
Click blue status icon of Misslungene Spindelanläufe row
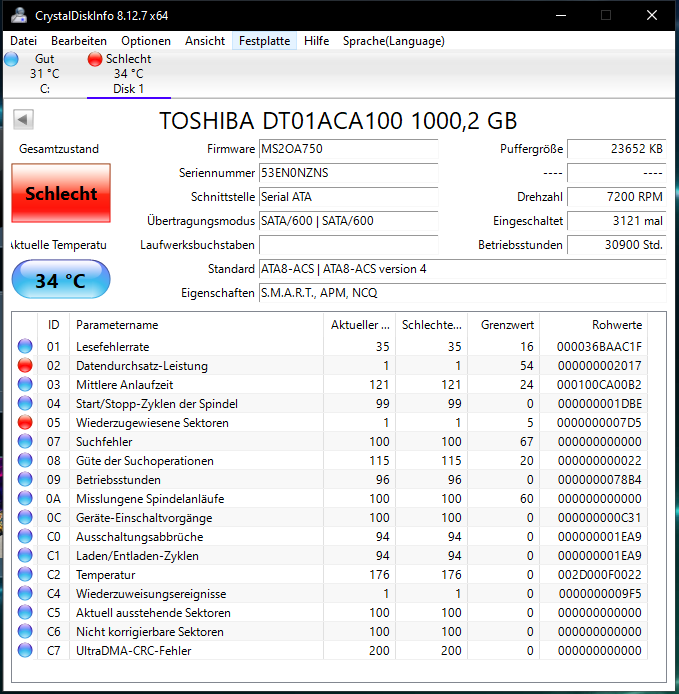(25, 498)
